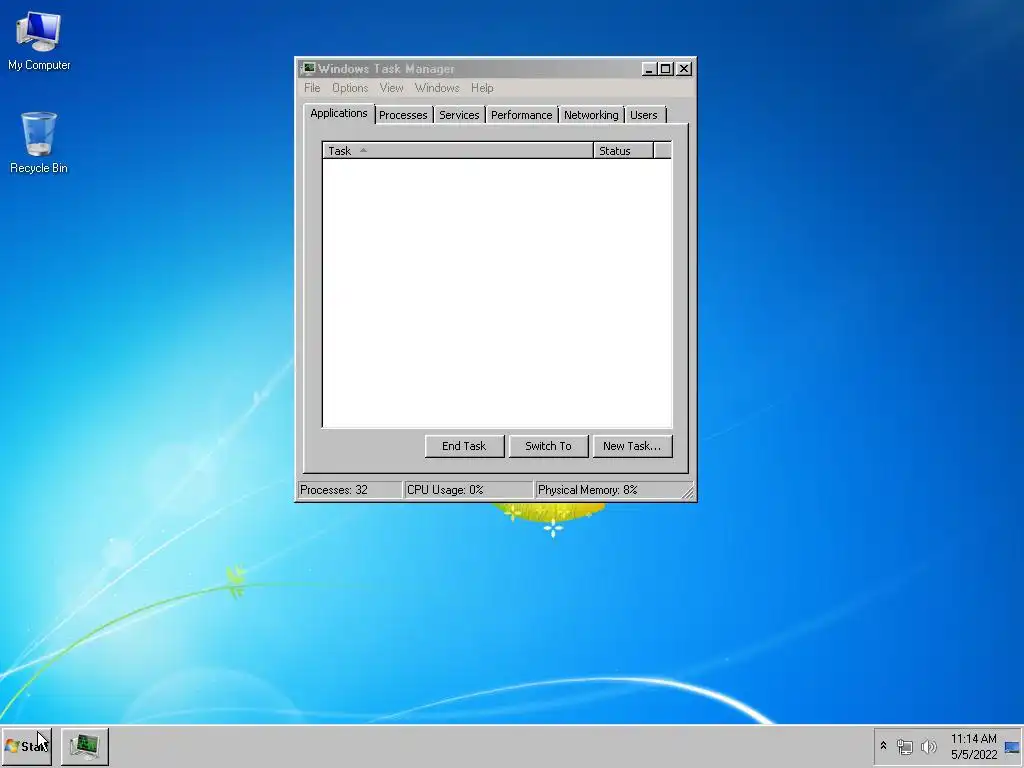Click the Switch To button
The height and width of the screenshot is (768, 1024).
[549, 446]
